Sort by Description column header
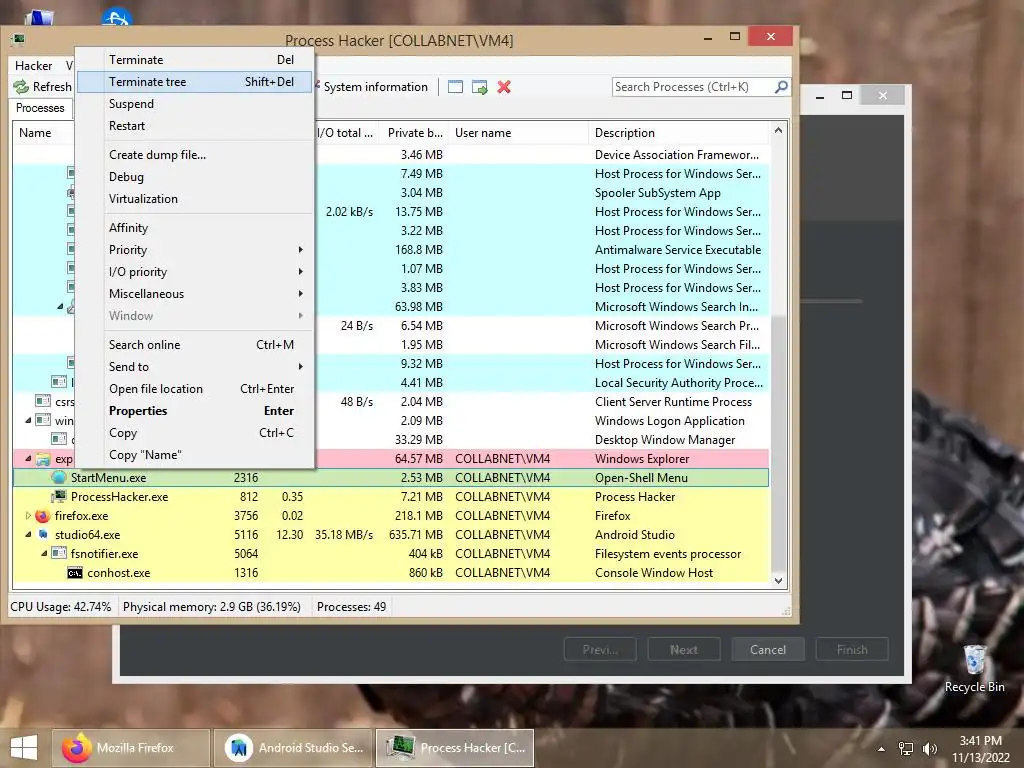 (679, 133)
